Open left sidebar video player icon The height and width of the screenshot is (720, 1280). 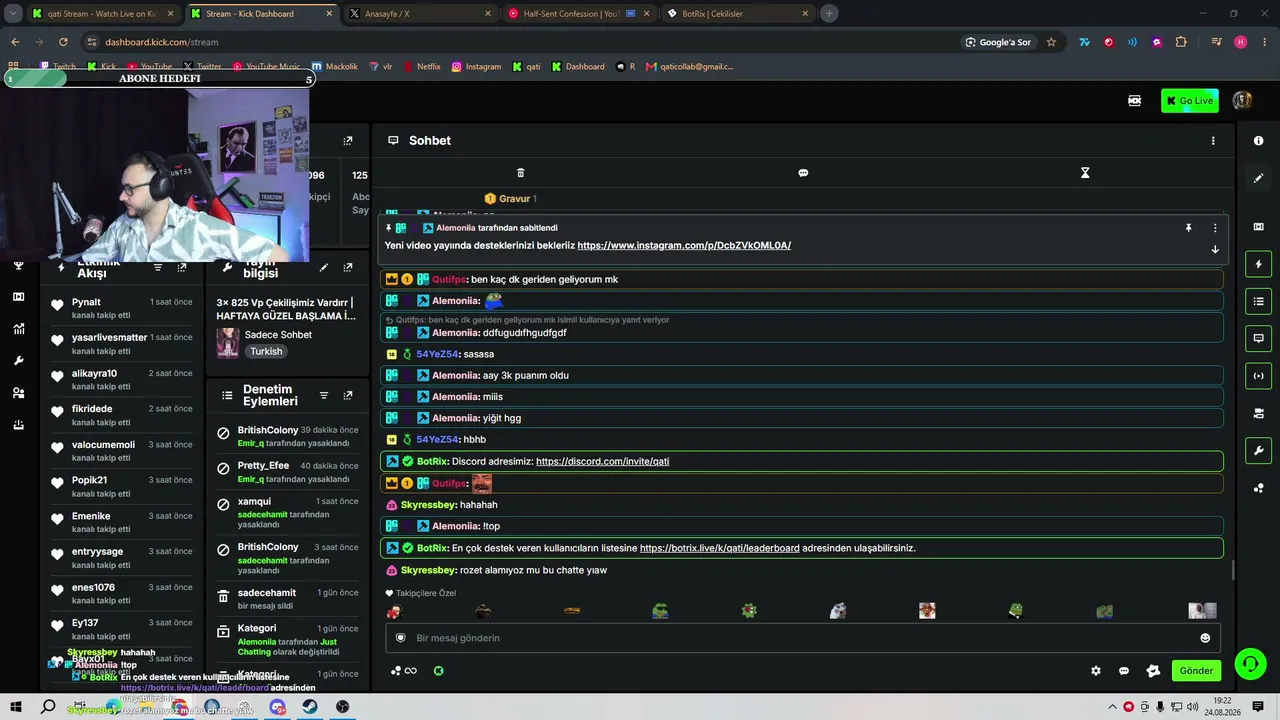coord(18,297)
